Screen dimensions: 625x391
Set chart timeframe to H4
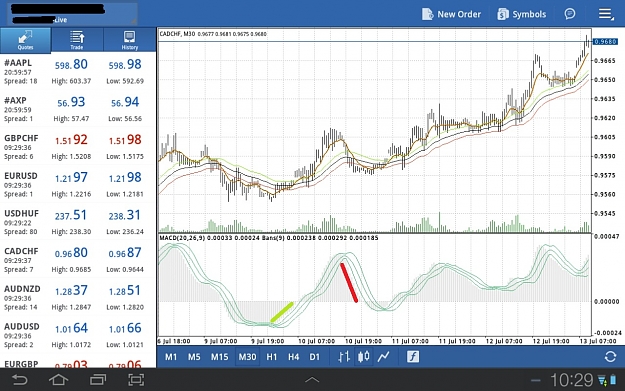pos(293,357)
